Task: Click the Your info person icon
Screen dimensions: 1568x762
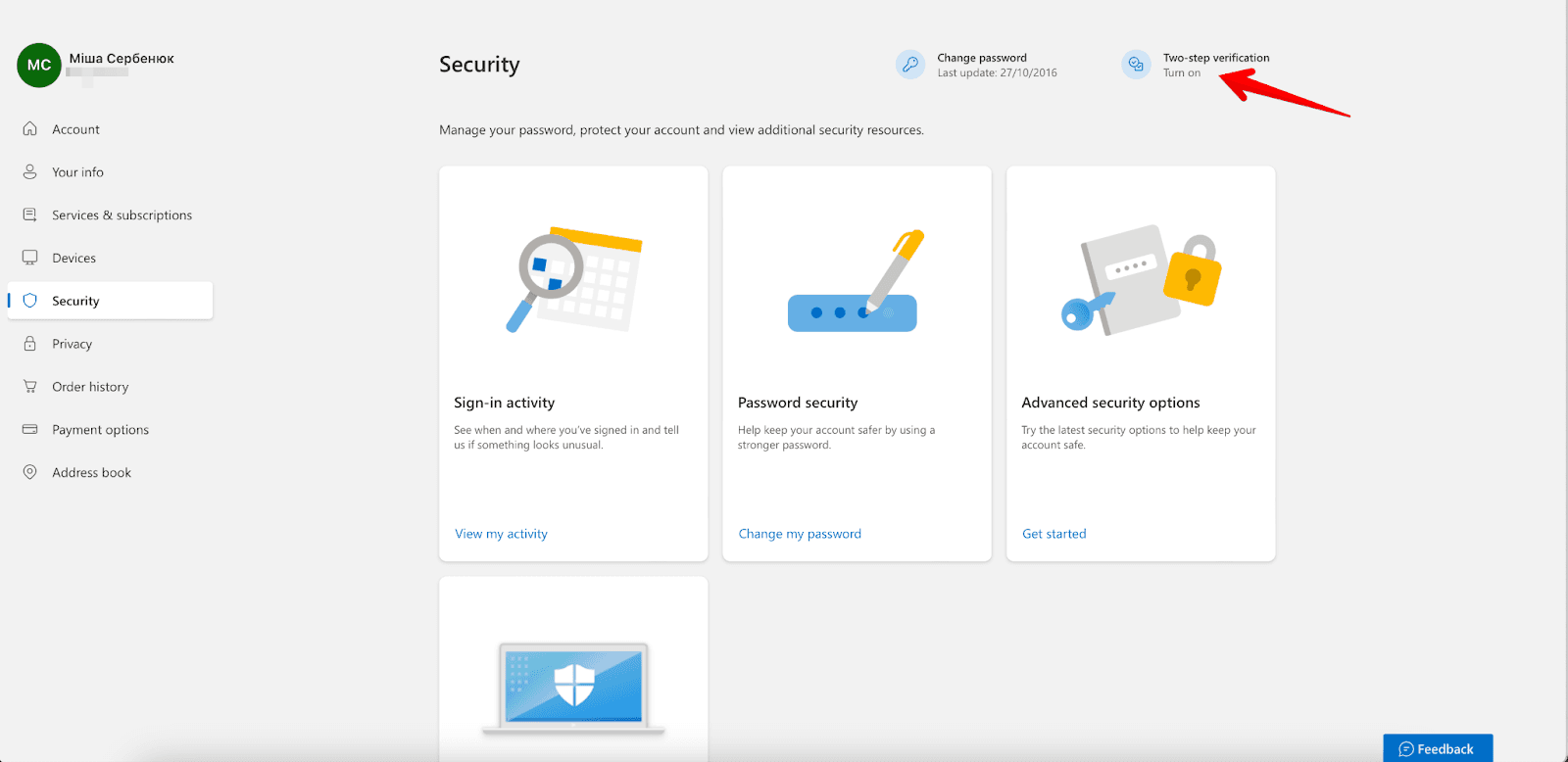Action: pos(30,172)
